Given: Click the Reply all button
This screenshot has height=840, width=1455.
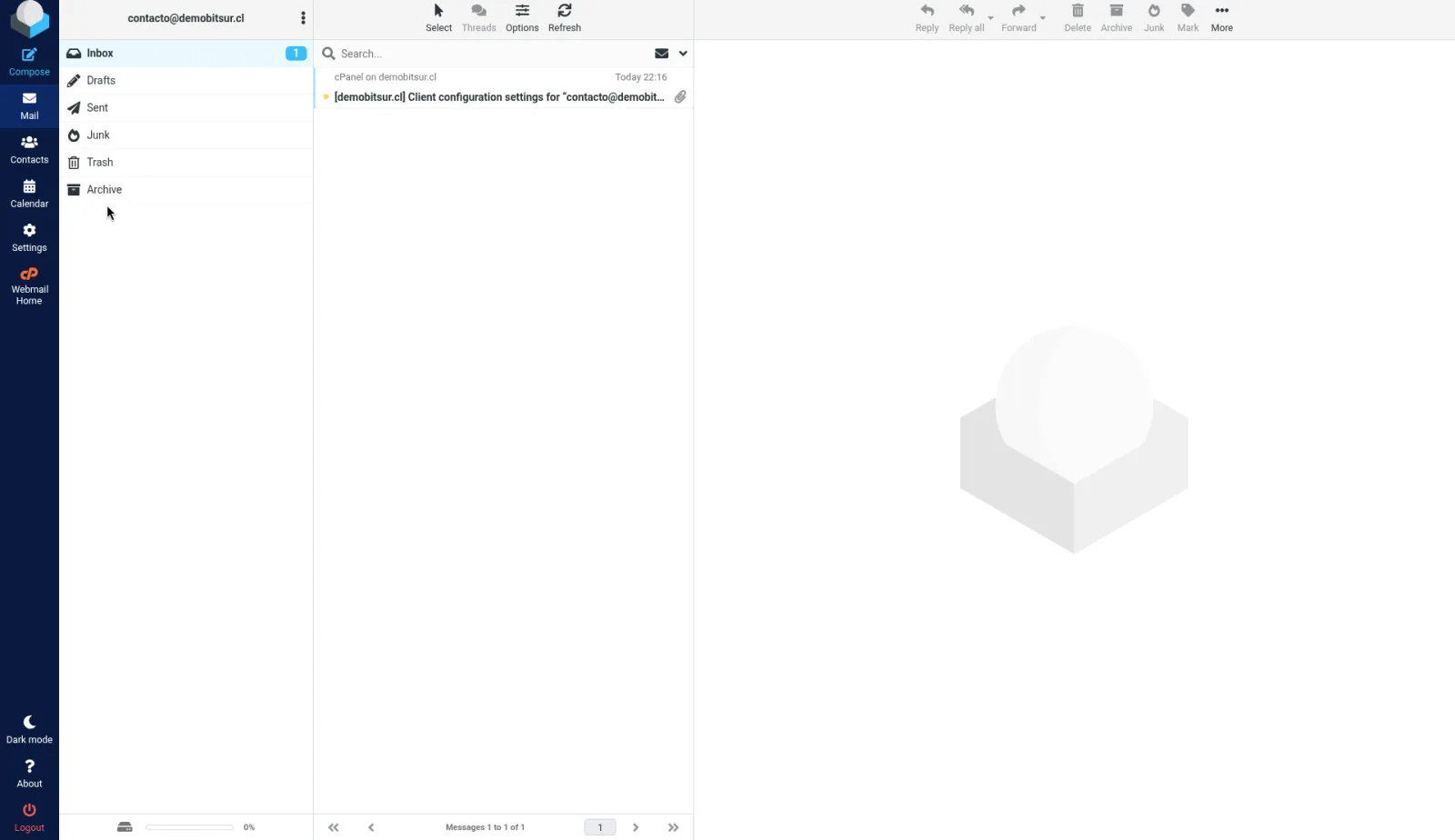Looking at the screenshot, I should 966,18.
